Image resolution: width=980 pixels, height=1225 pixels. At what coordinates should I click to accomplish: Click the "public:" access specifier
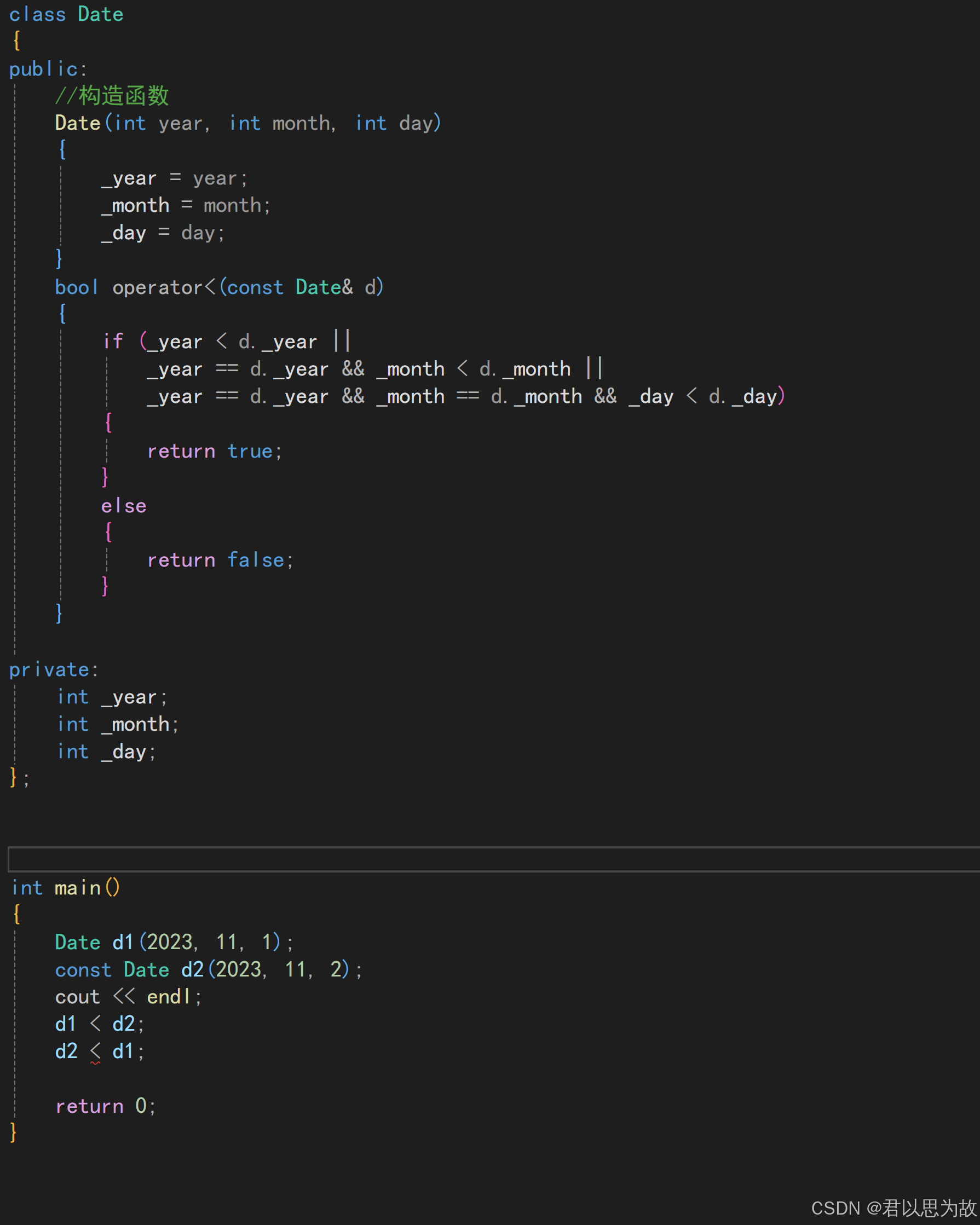47,68
